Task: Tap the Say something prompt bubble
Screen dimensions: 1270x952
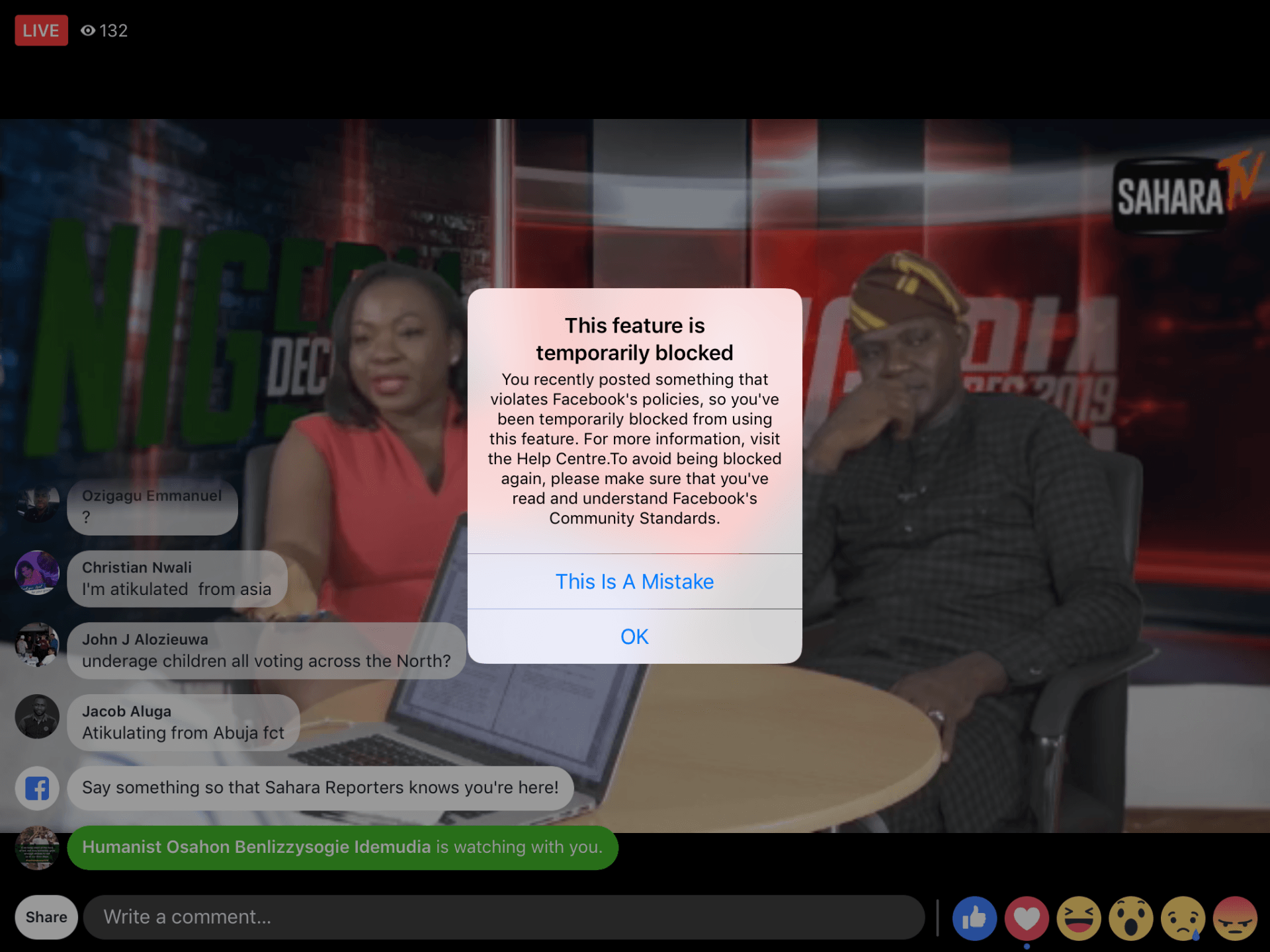Action: tap(320, 788)
